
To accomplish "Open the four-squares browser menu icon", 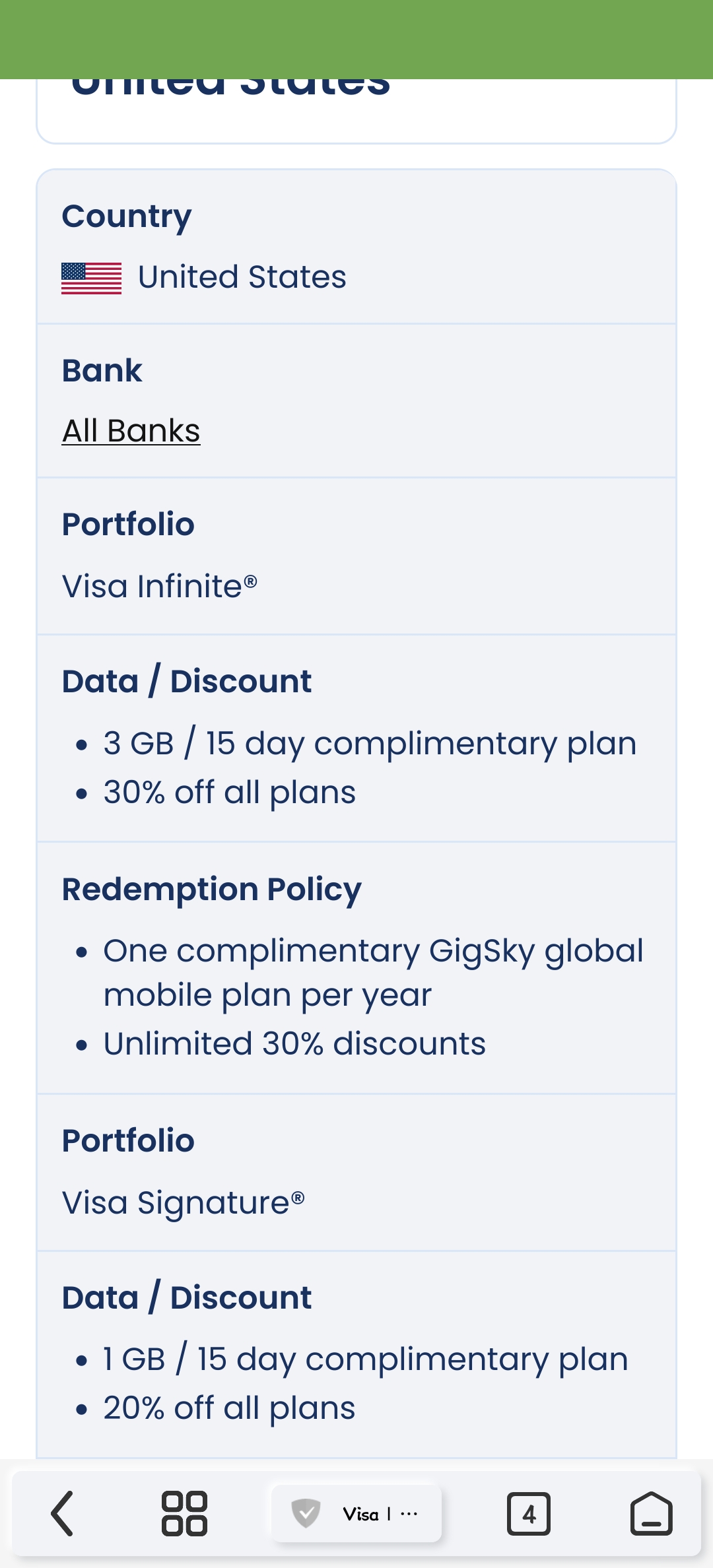I will pyautogui.click(x=184, y=1513).
